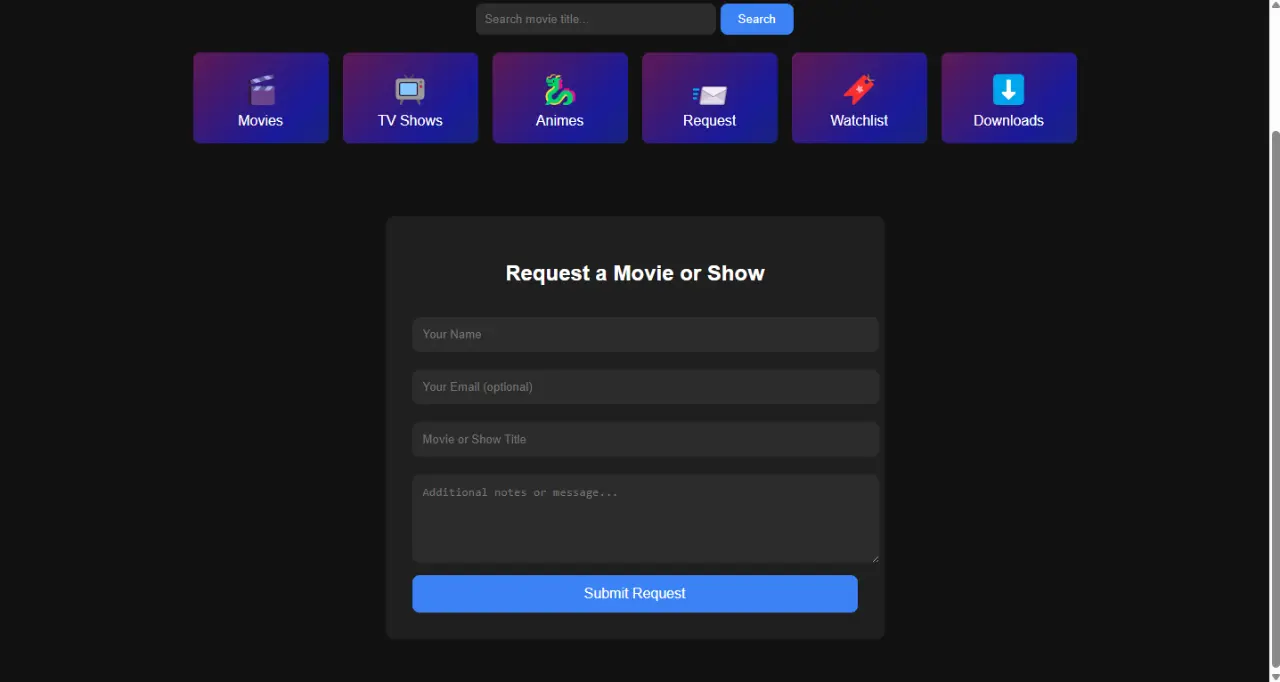Focus the Search movie title field

pos(596,19)
